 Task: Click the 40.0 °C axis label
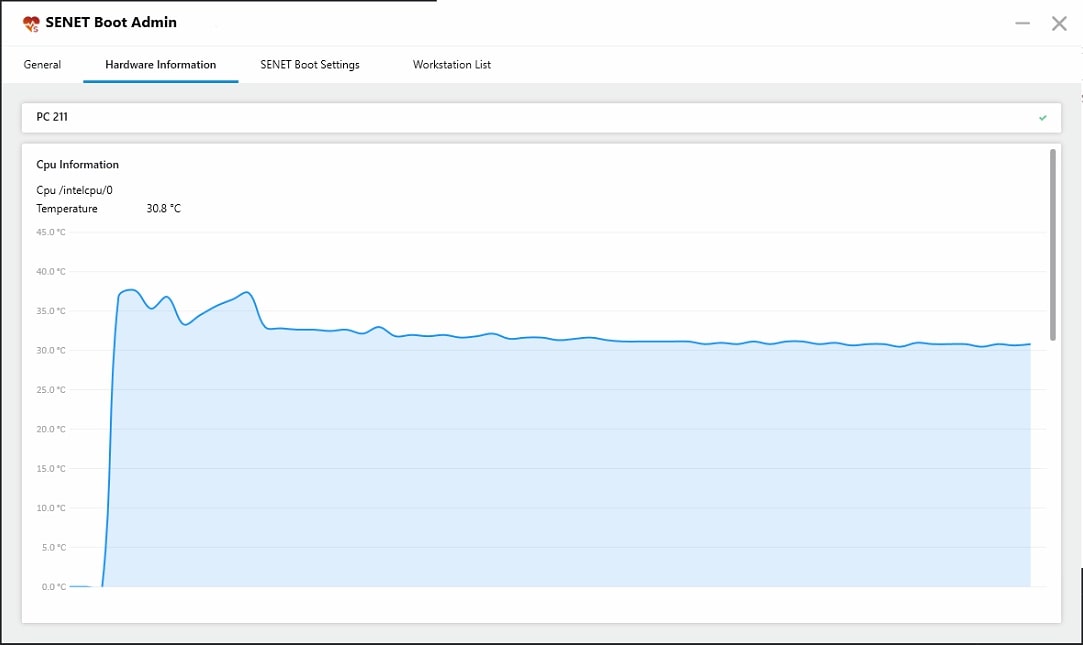(51, 271)
